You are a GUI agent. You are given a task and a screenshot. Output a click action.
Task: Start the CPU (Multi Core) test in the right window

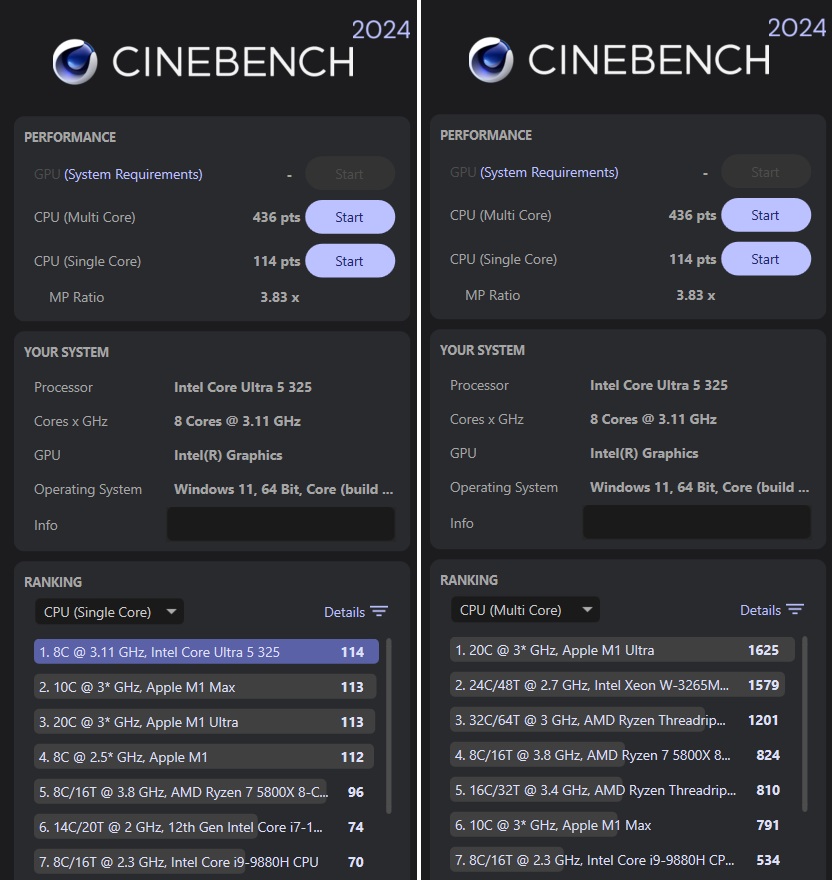(766, 215)
